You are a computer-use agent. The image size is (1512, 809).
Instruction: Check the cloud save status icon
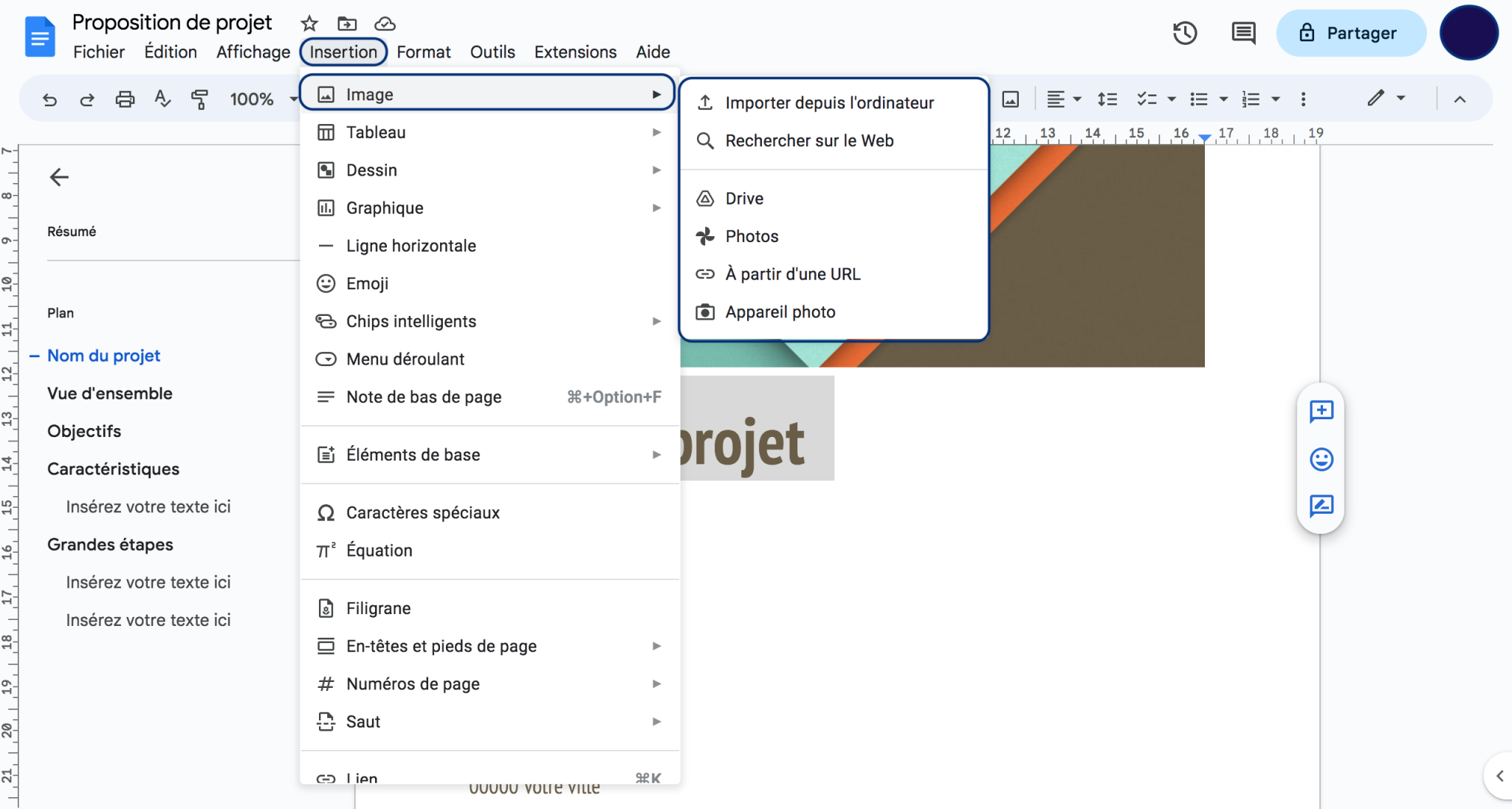pos(385,24)
